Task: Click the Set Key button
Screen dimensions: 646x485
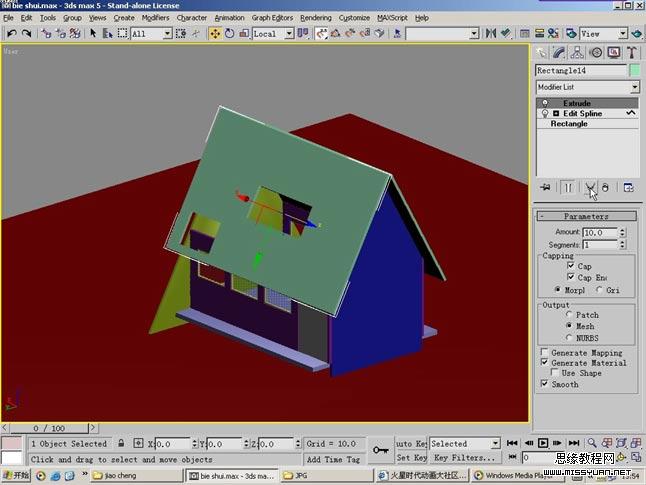Action: 411,458
